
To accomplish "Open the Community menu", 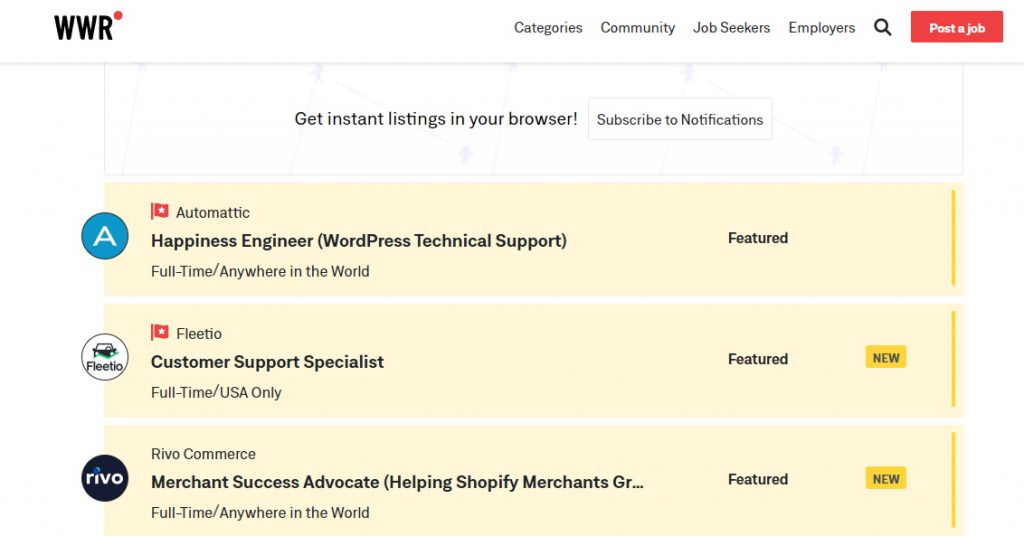I will [x=637, y=28].
